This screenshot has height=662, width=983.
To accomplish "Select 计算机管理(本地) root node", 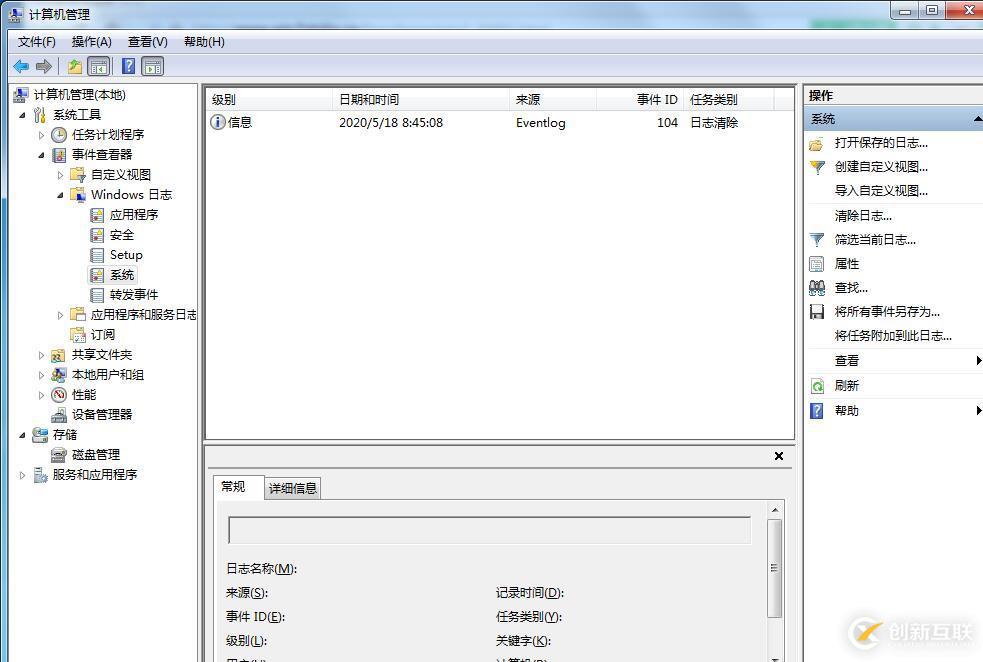I will (x=80, y=95).
